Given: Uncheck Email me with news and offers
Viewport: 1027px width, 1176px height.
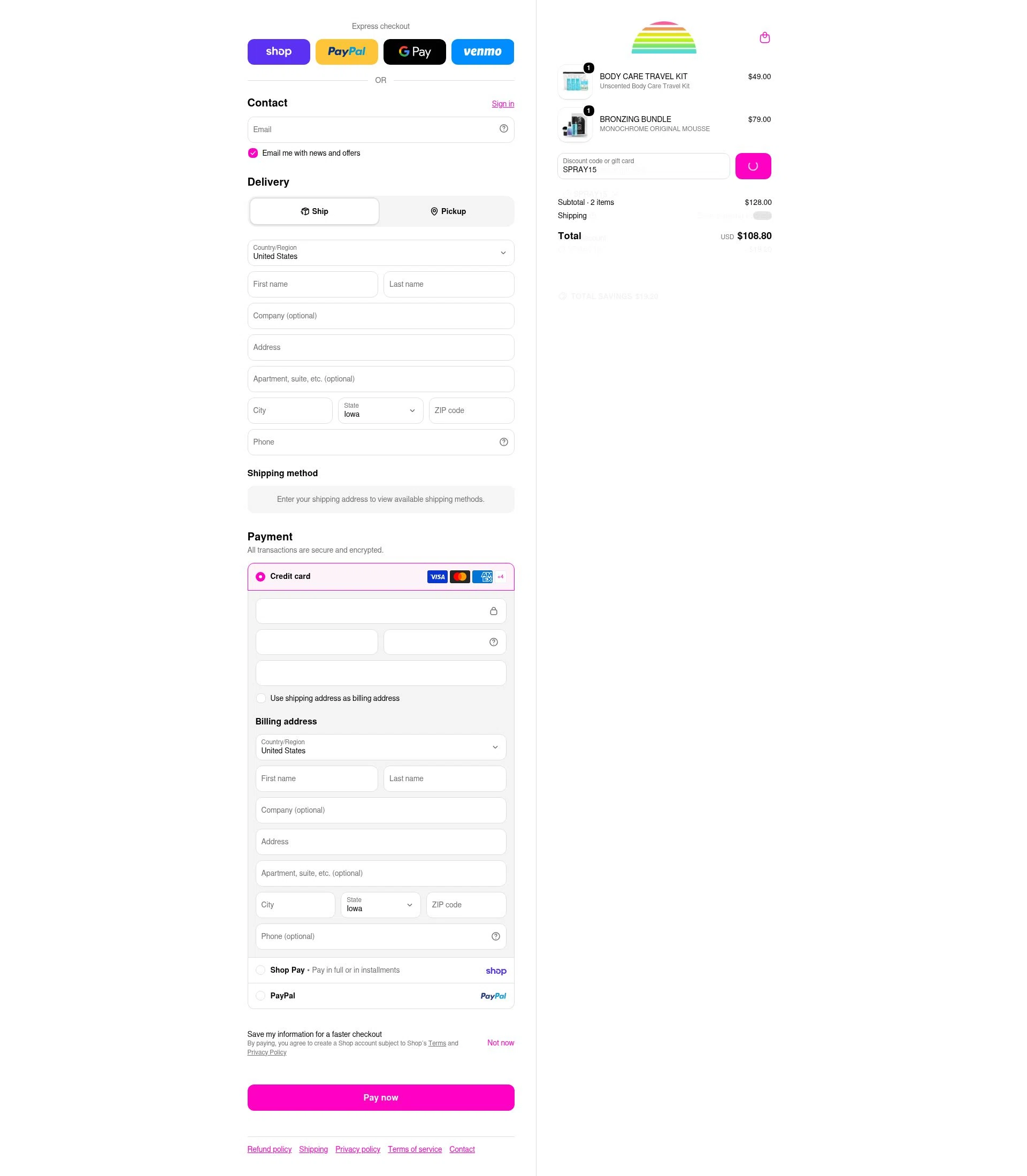Looking at the screenshot, I should click(252, 153).
